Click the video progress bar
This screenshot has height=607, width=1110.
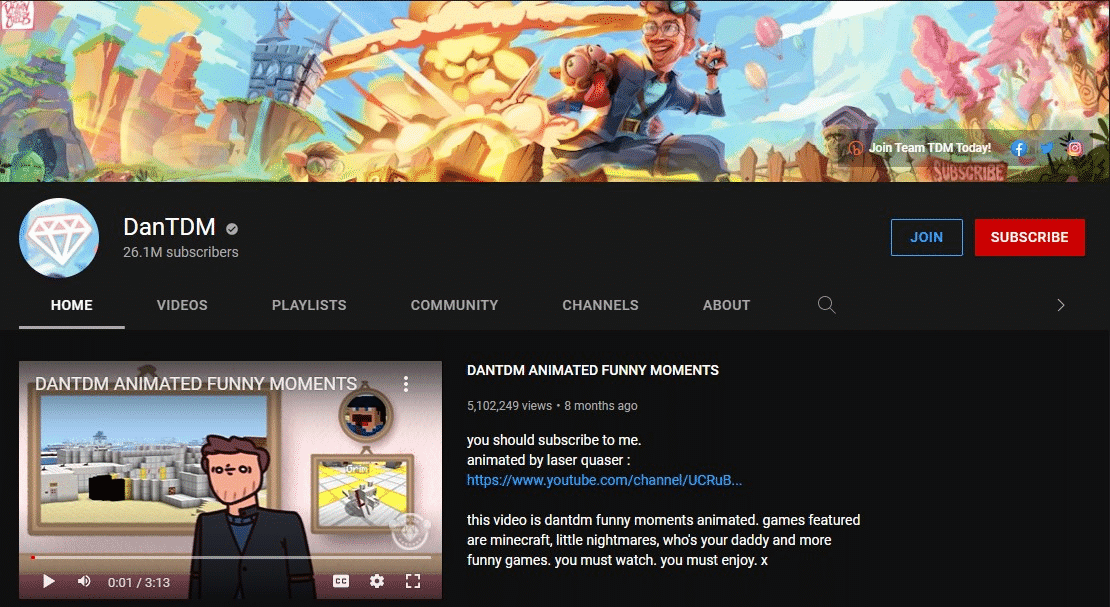tap(231, 557)
